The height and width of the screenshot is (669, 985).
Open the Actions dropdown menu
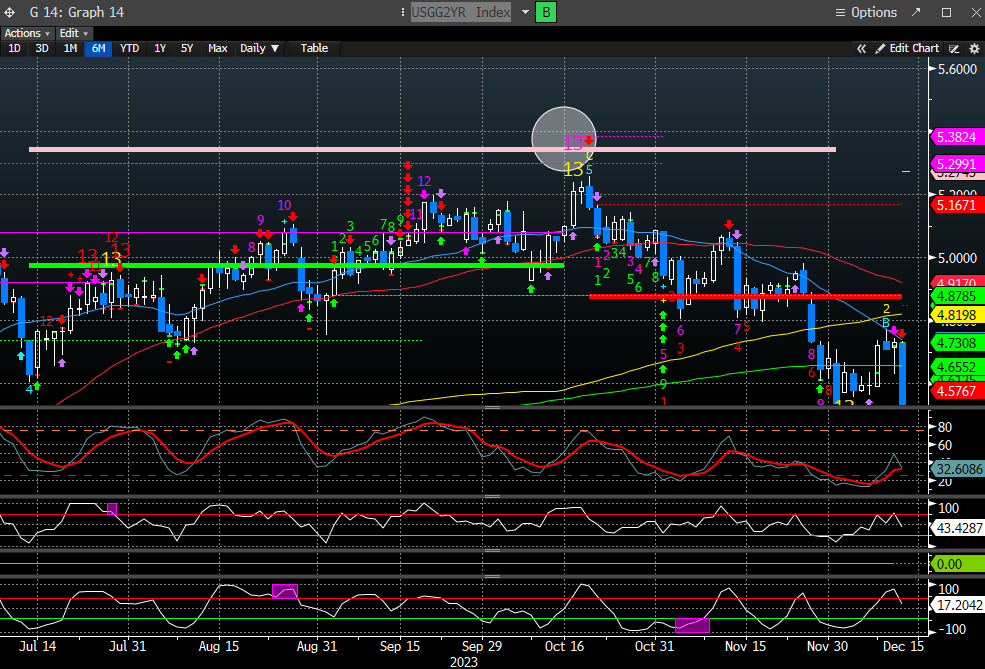(26, 33)
